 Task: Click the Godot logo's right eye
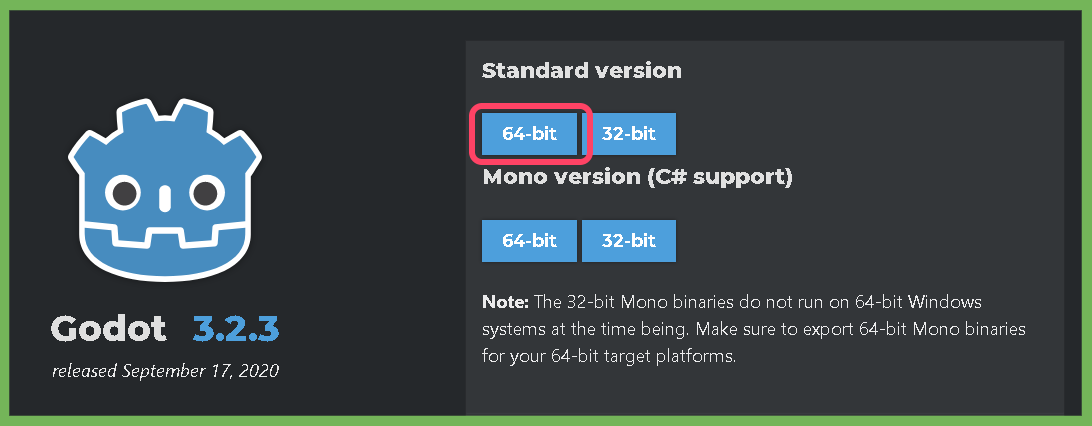(208, 192)
